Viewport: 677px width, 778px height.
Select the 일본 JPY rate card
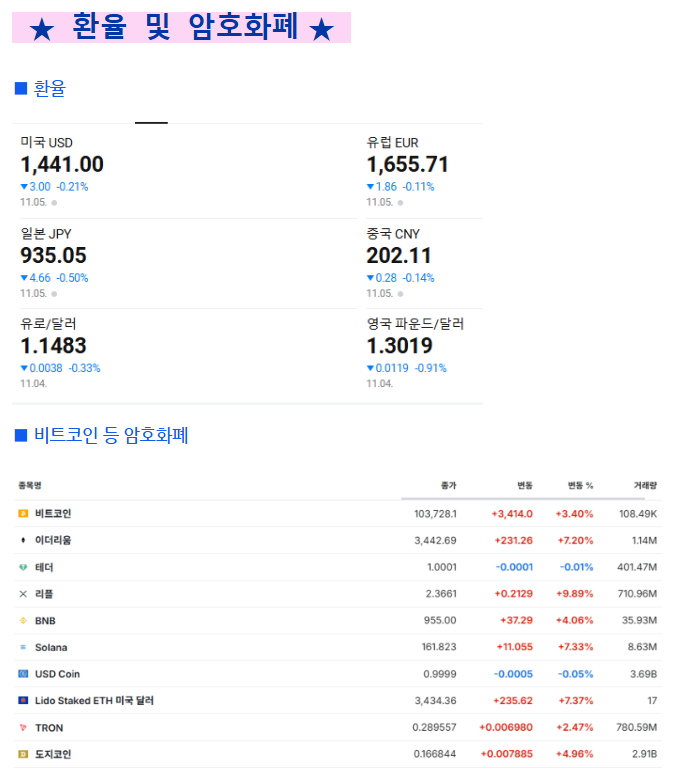point(54,256)
